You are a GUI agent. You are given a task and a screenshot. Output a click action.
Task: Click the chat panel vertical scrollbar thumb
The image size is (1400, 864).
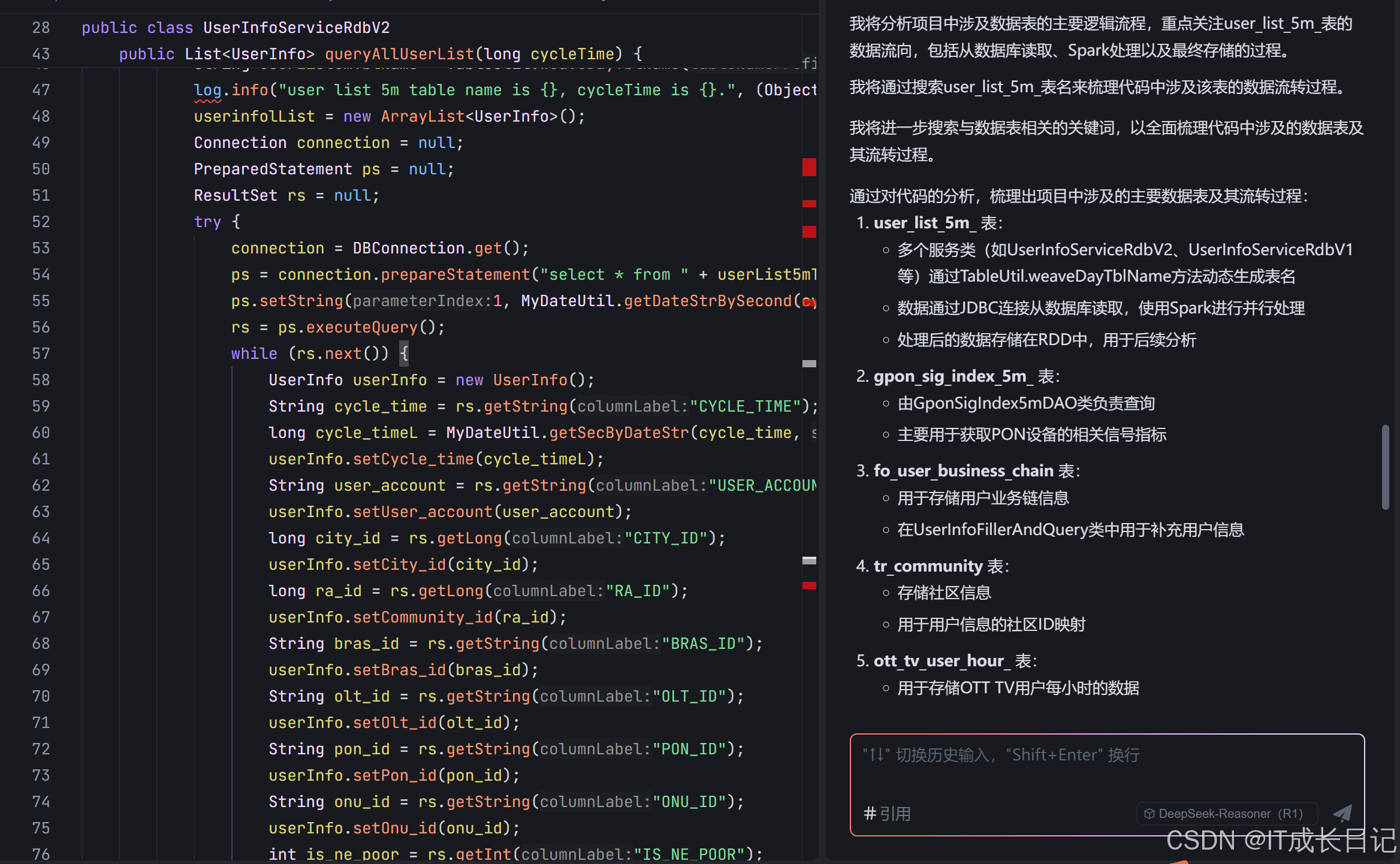1385,467
